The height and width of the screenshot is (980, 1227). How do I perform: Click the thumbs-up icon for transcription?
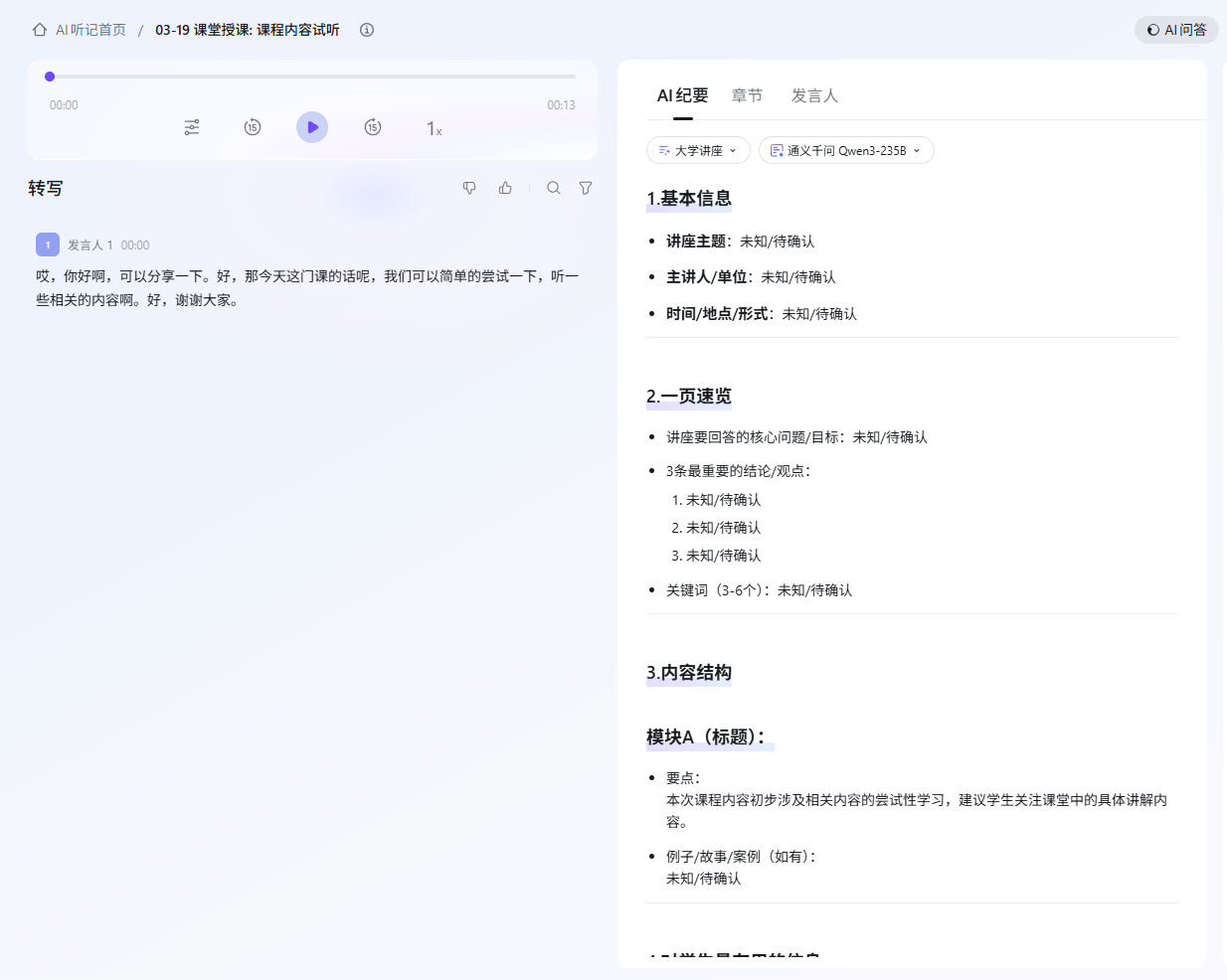[505, 188]
